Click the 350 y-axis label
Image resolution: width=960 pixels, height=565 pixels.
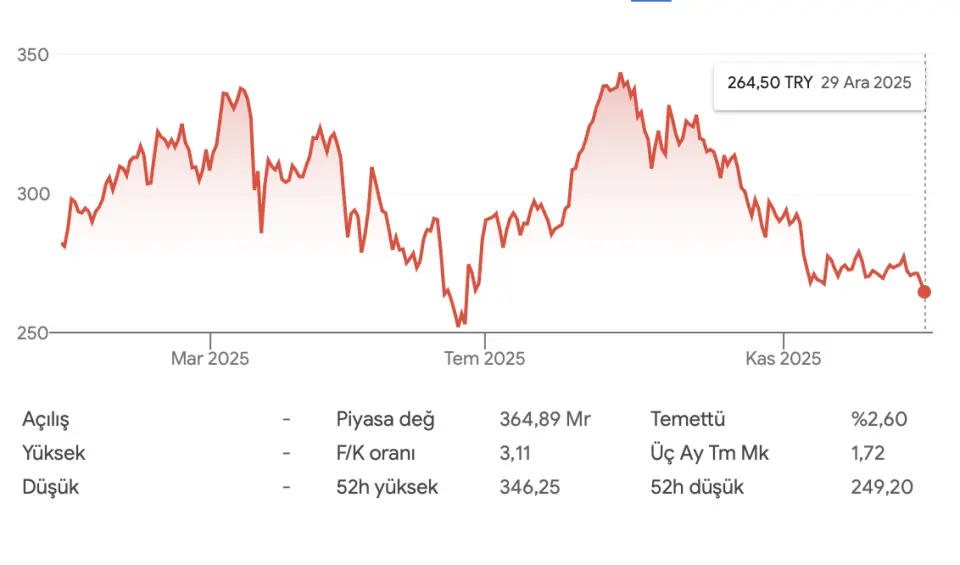(33, 55)
